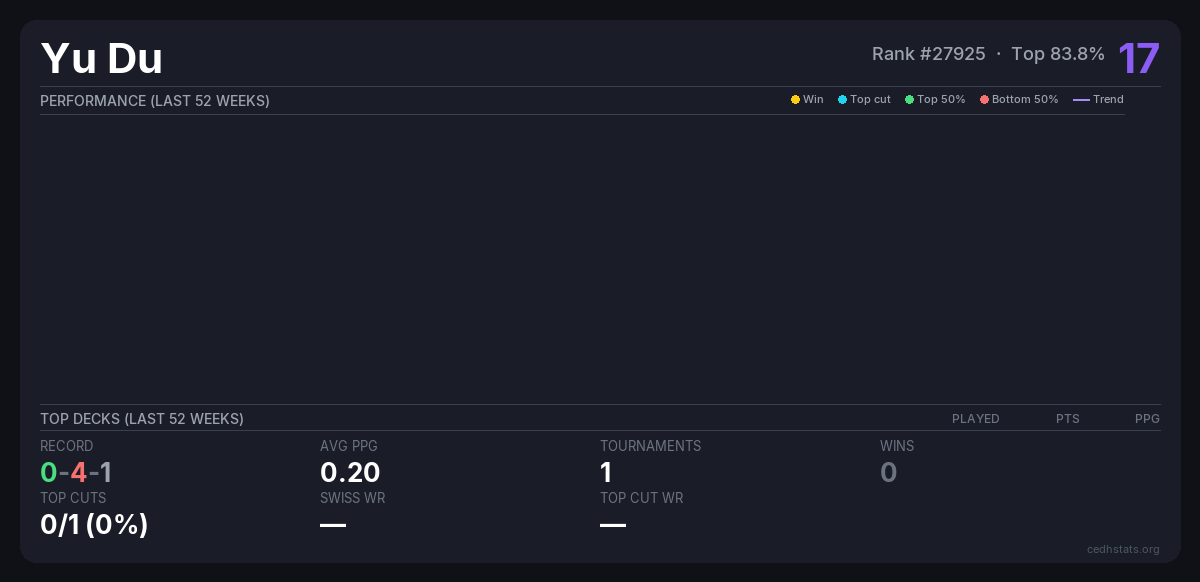Viewport: 1200px width, 582px height.
Task: Click the purple score number 17
Action: point(1138,58)
